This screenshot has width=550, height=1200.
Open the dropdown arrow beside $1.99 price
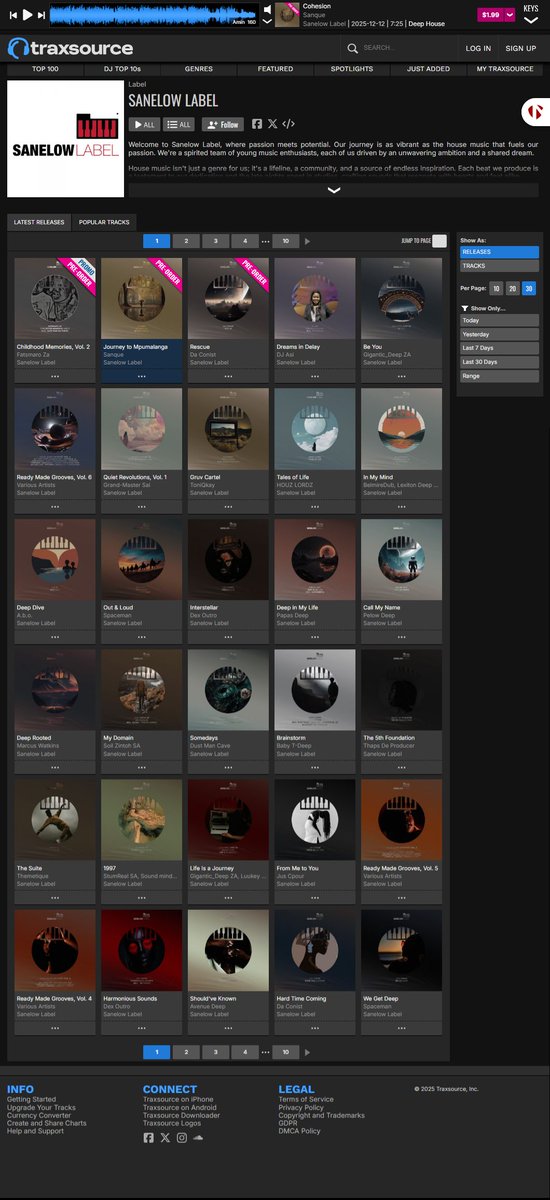click(510, 15)
